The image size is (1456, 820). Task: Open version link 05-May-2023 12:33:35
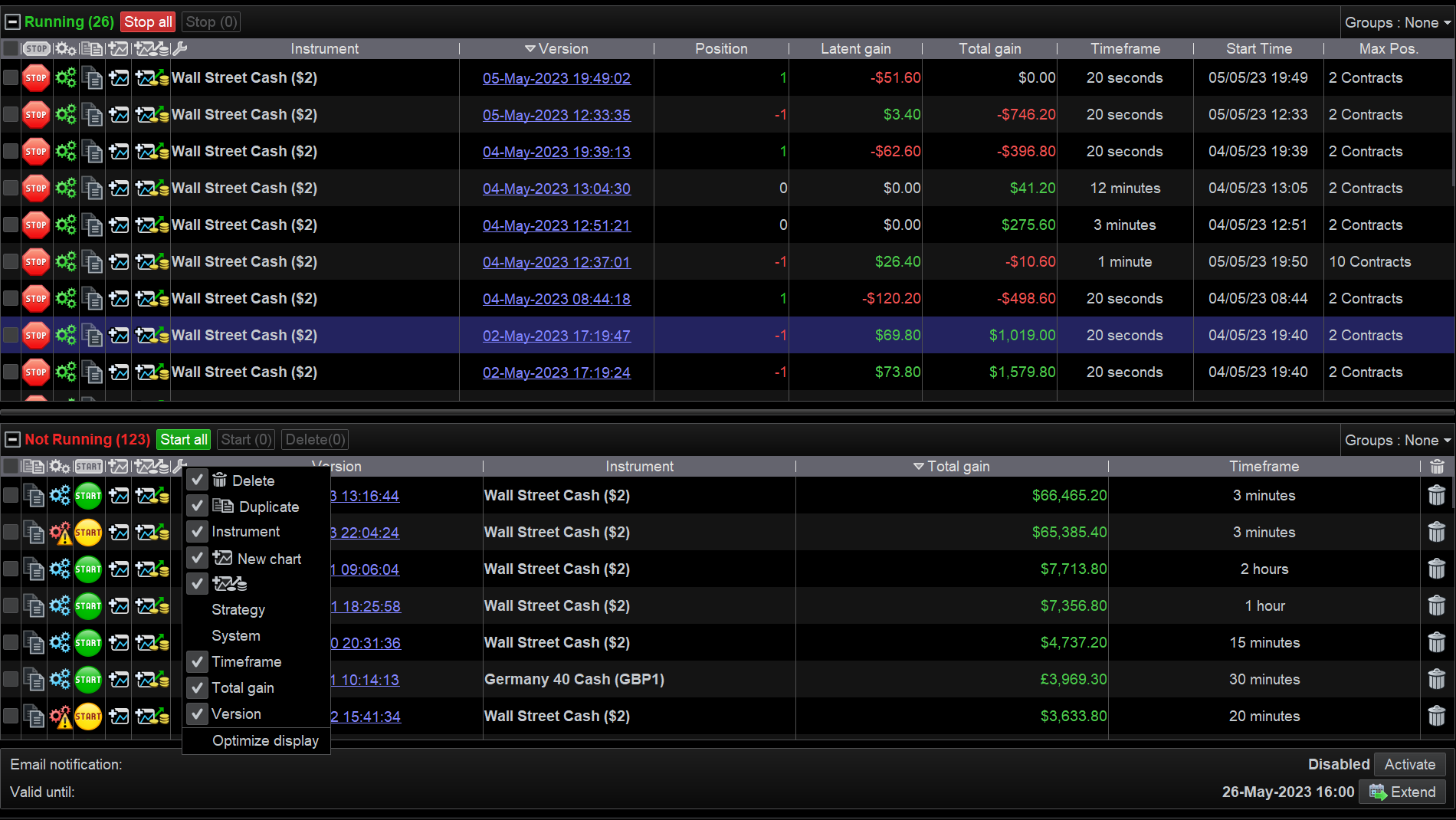pyautogui.click(x=556, y=115)
